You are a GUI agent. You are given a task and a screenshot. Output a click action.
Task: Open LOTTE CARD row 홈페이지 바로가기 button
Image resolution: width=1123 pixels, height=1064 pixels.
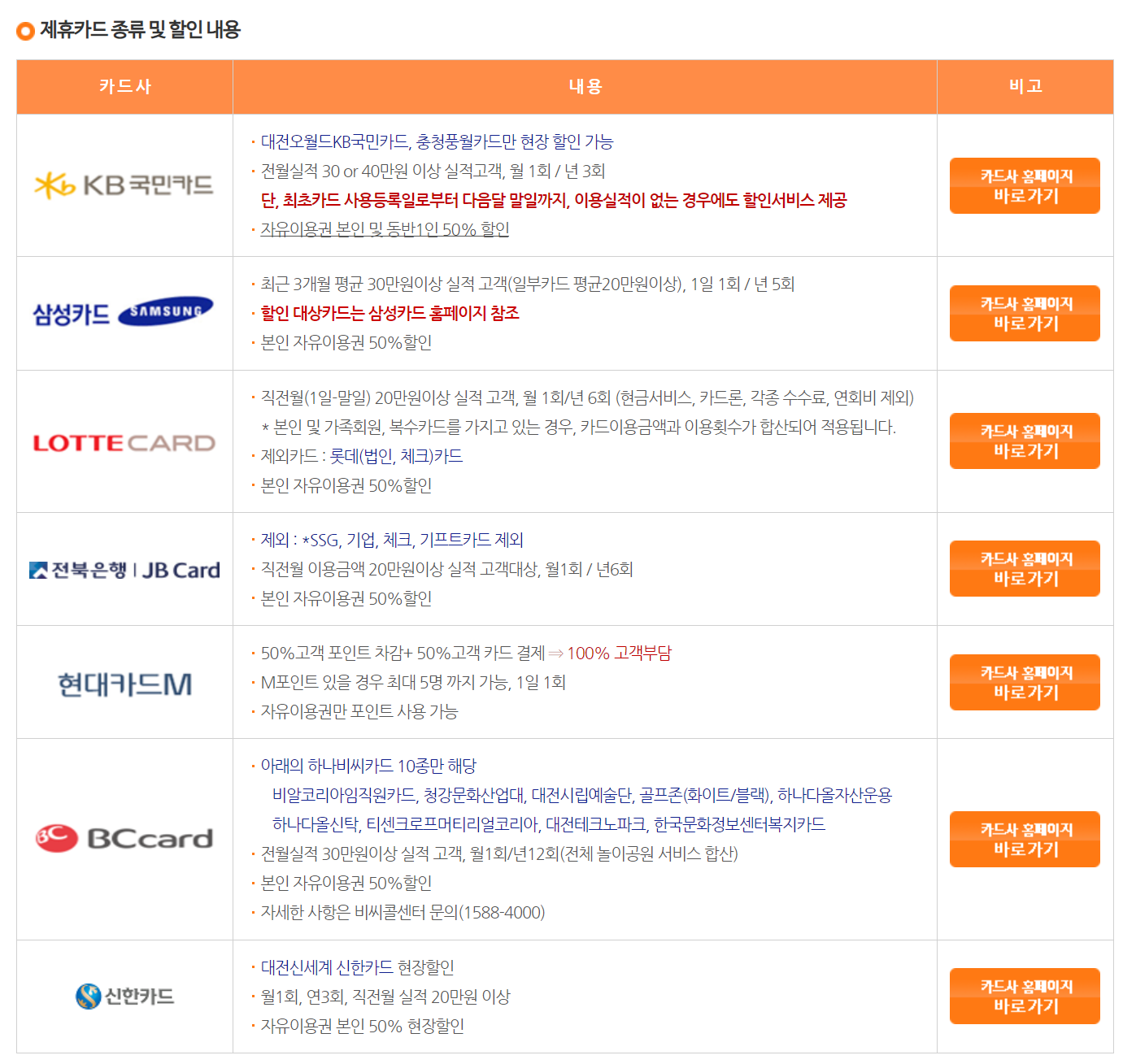click(1025, 441)
